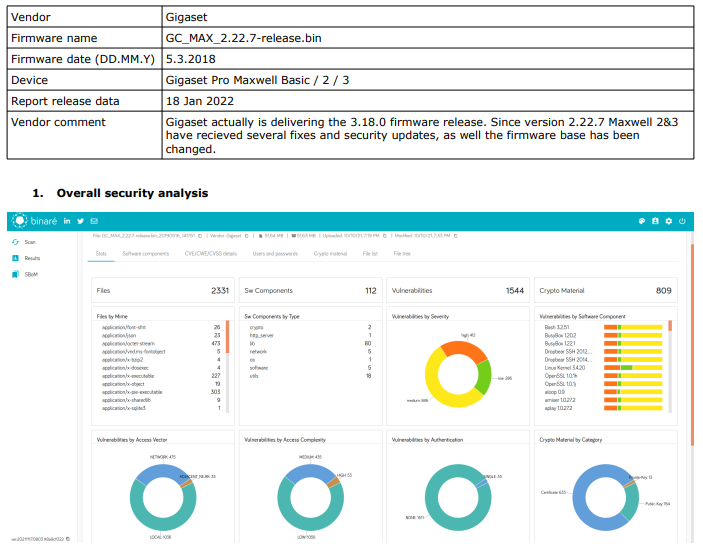This screenshot has height=549, width=703.
Task: Copy the firmware file name
Action: pyautogui.click(x=200, y=236)
